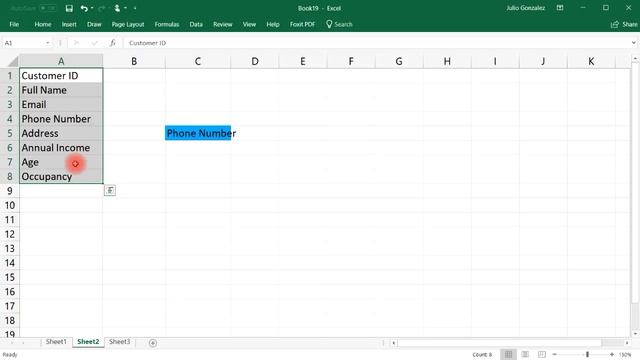Click the zoom out minus button

tap(554, 354)
